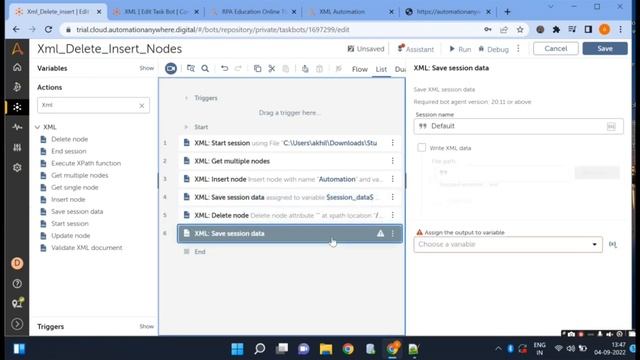Redo the last action

[238, 69]
